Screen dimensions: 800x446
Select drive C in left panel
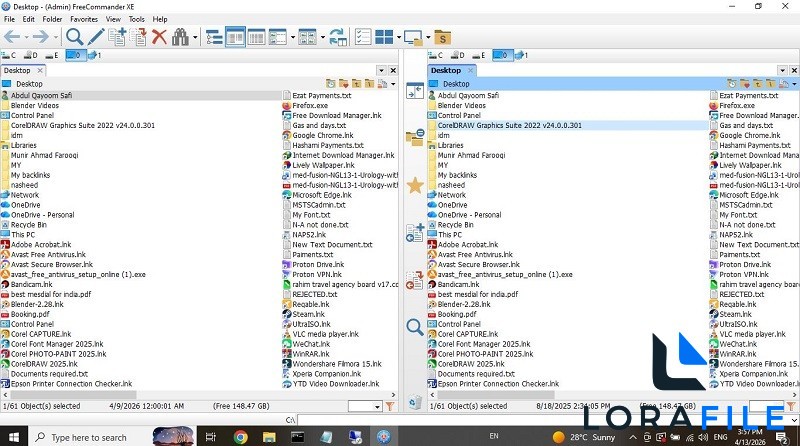point(9,55)
